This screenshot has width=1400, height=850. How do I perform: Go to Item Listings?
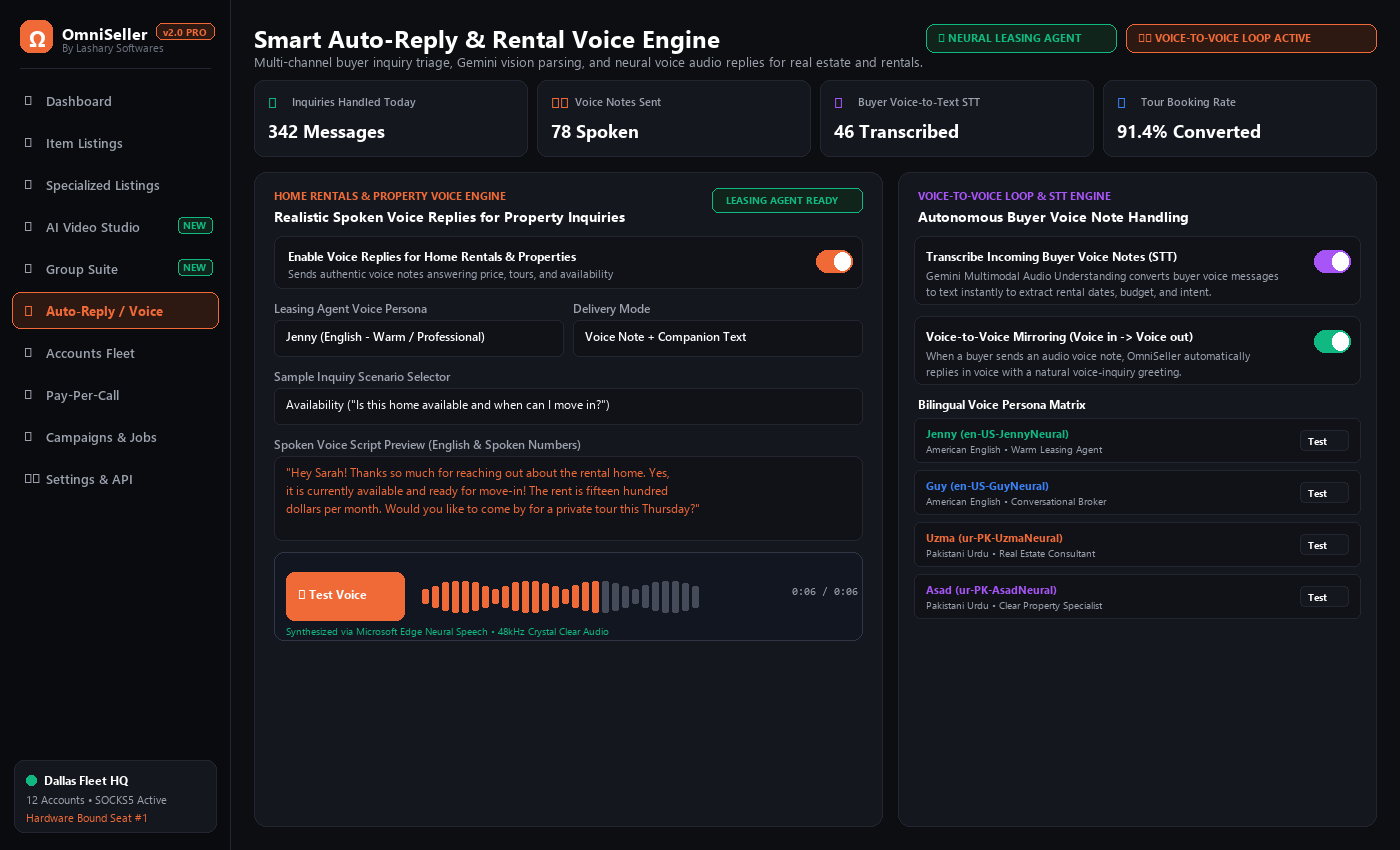coord(115,143)
